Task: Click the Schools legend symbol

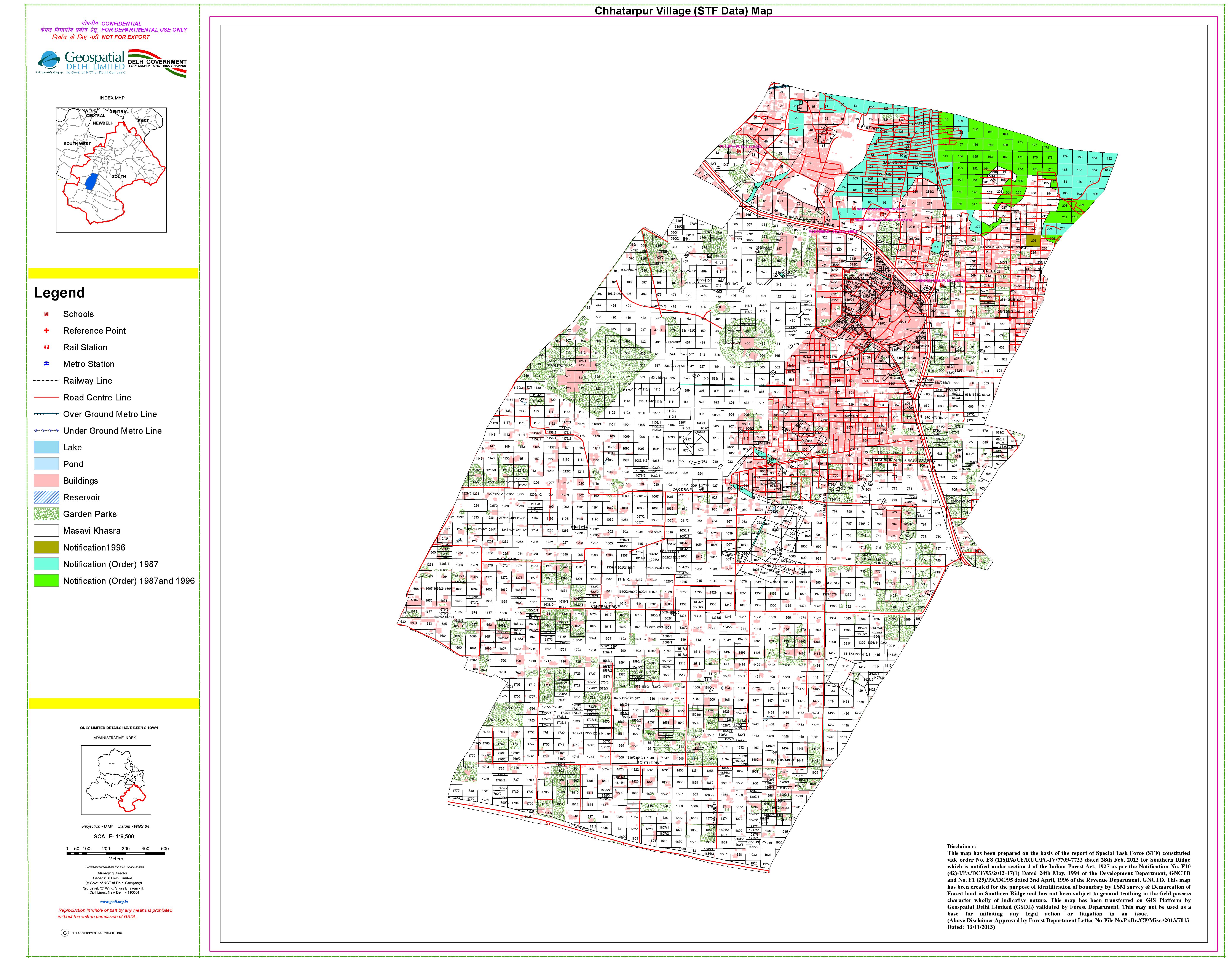Action: (x=47, y=314)
